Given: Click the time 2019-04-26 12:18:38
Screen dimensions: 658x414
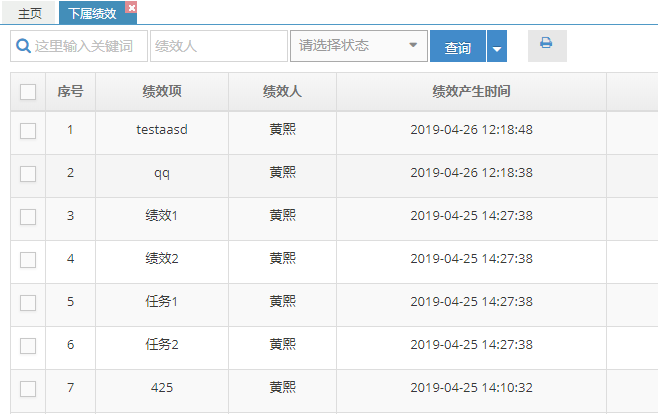Looking at the screenshot, I should click(471, 173).
